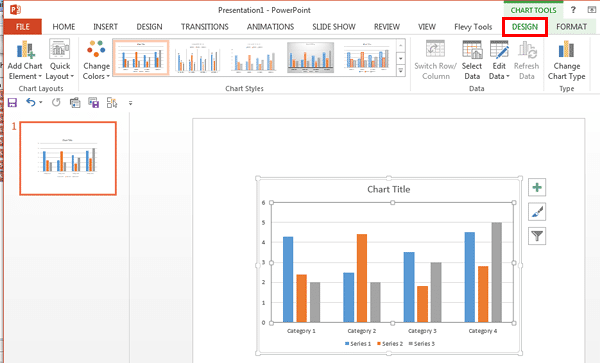Switch to the Chart Tools FORMAT tab
This screenshot has height=363, width=600.
point(571,27)
